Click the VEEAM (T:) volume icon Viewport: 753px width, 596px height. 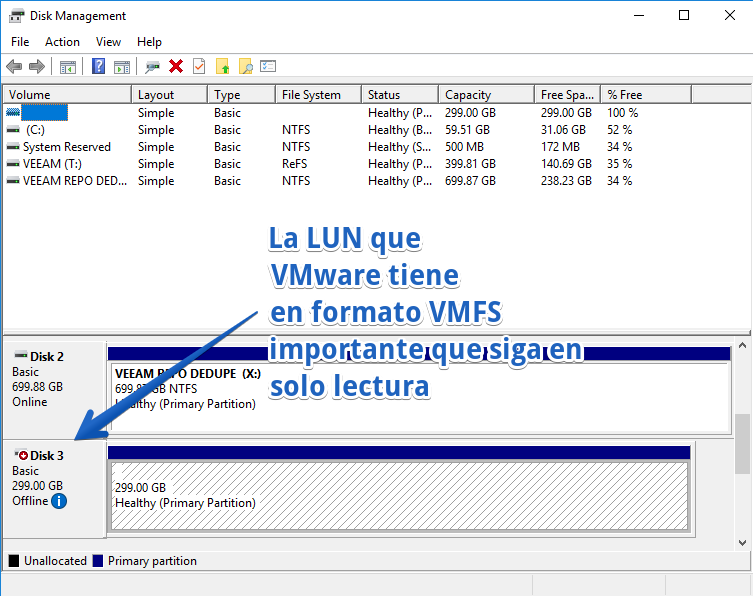point(13,164)
